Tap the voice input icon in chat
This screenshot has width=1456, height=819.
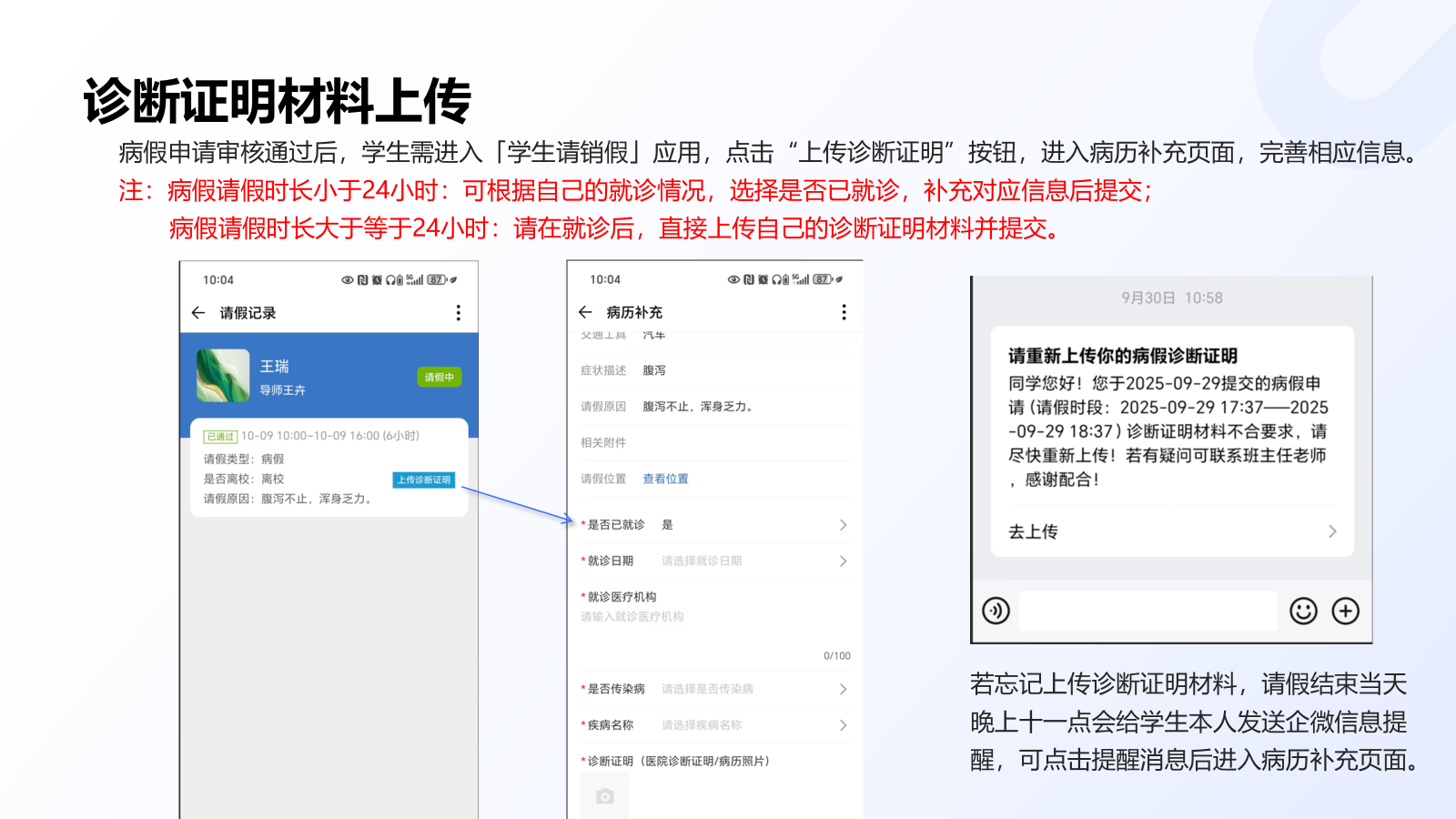pyautogui.click(x=996, y=611)
